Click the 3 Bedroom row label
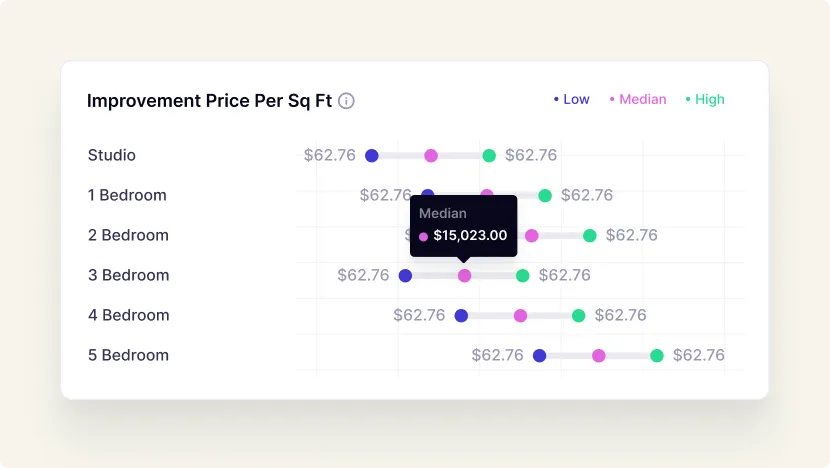The width and height of the screenshot is (830, 468). [129, 275]
